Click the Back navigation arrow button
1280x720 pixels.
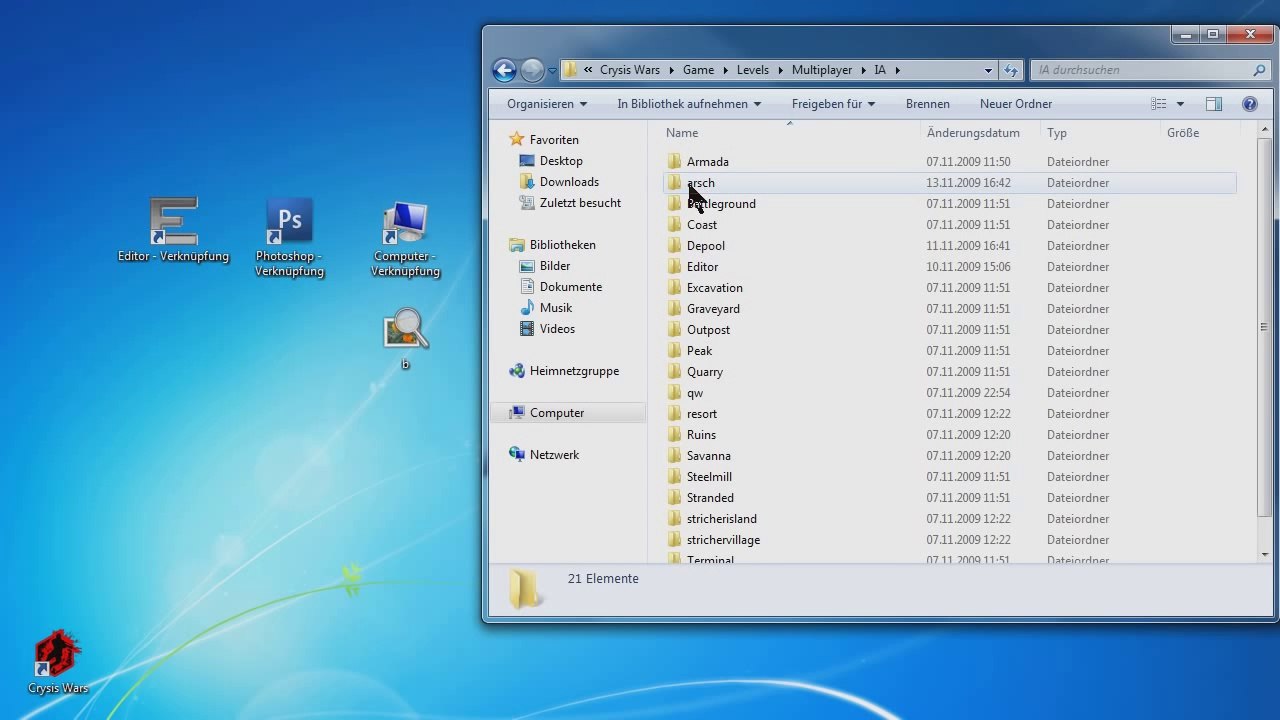pos(504,70)
